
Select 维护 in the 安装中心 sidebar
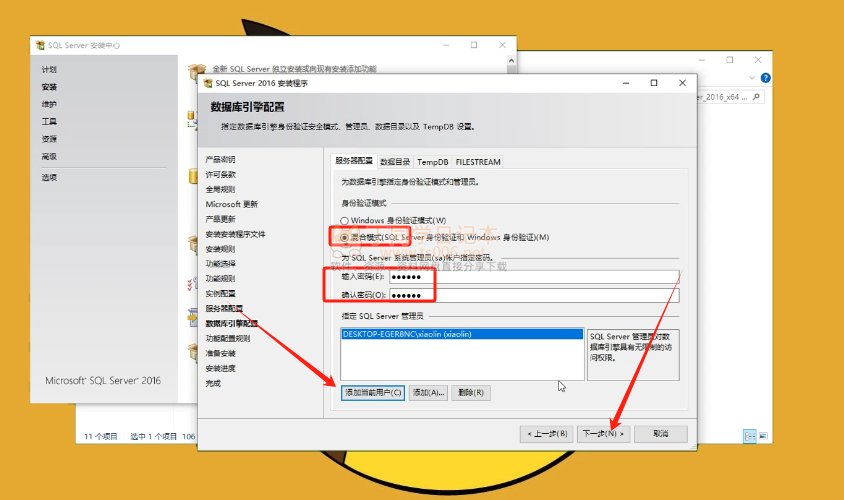(x=49, y=104)
